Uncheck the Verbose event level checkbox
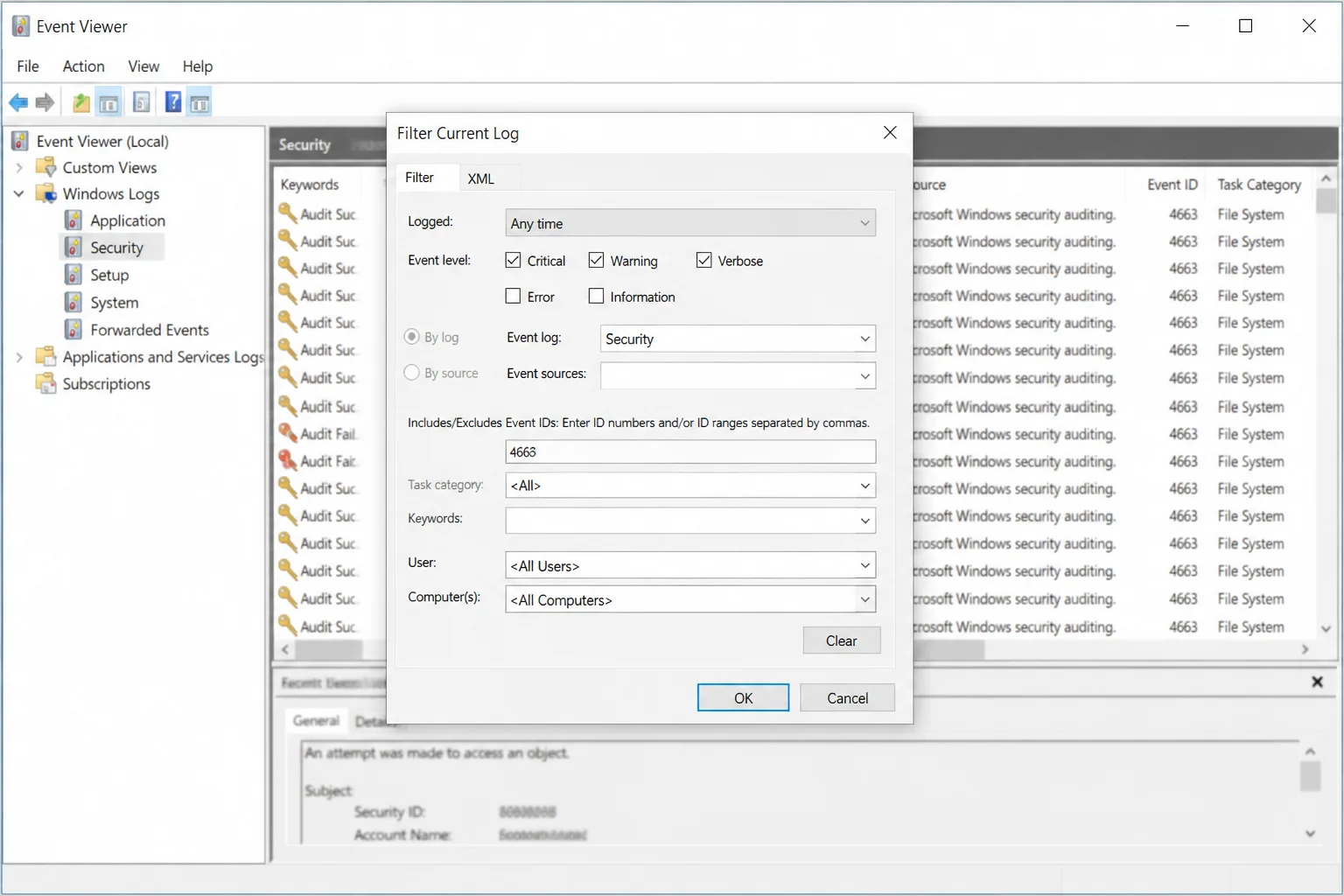Screen dimensions: 1344x896 [703, 260]
